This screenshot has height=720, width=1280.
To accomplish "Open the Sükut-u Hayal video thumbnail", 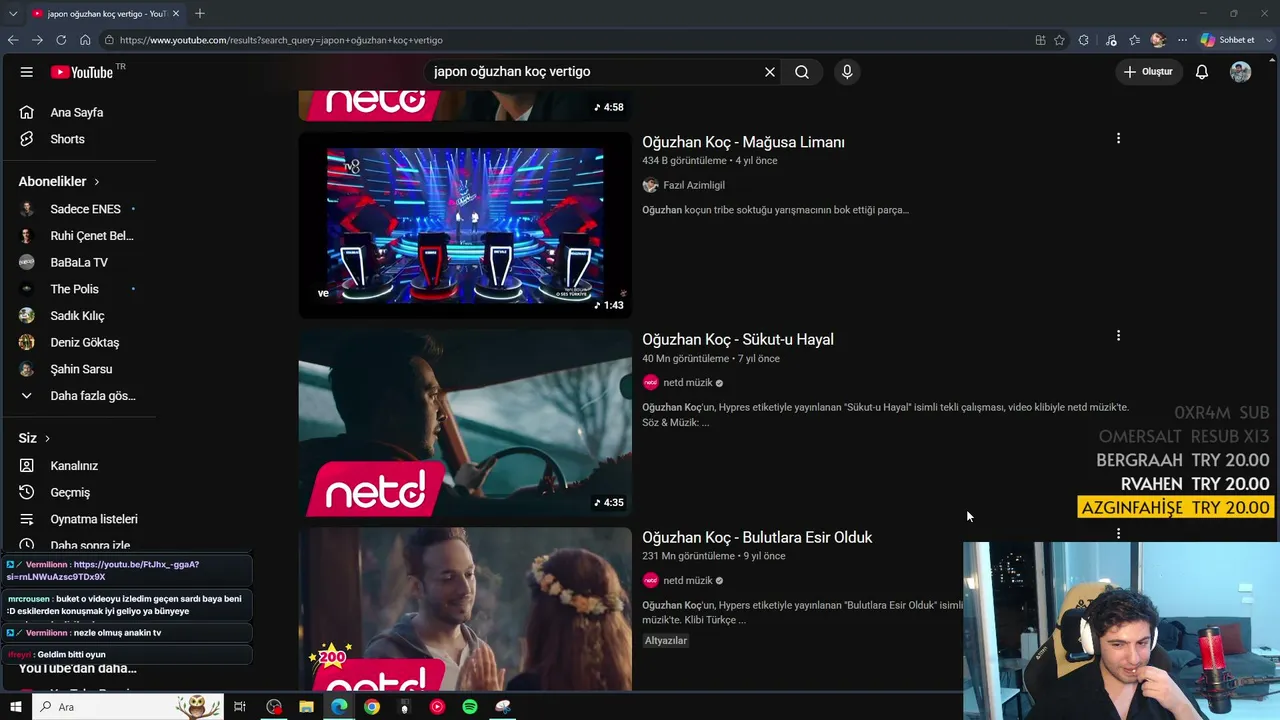I will point(465,423).
